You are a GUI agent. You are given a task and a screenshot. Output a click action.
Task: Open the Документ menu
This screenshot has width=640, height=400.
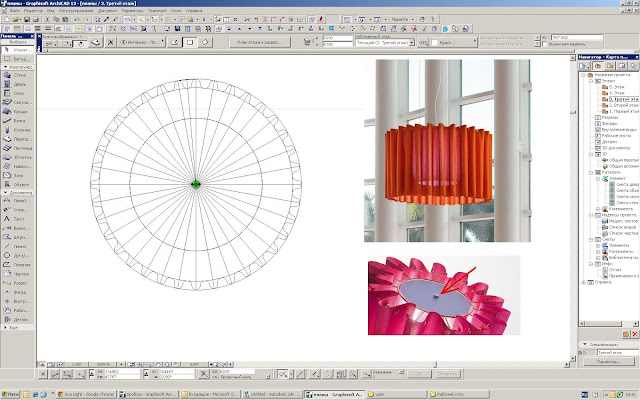tap(107, 11)
